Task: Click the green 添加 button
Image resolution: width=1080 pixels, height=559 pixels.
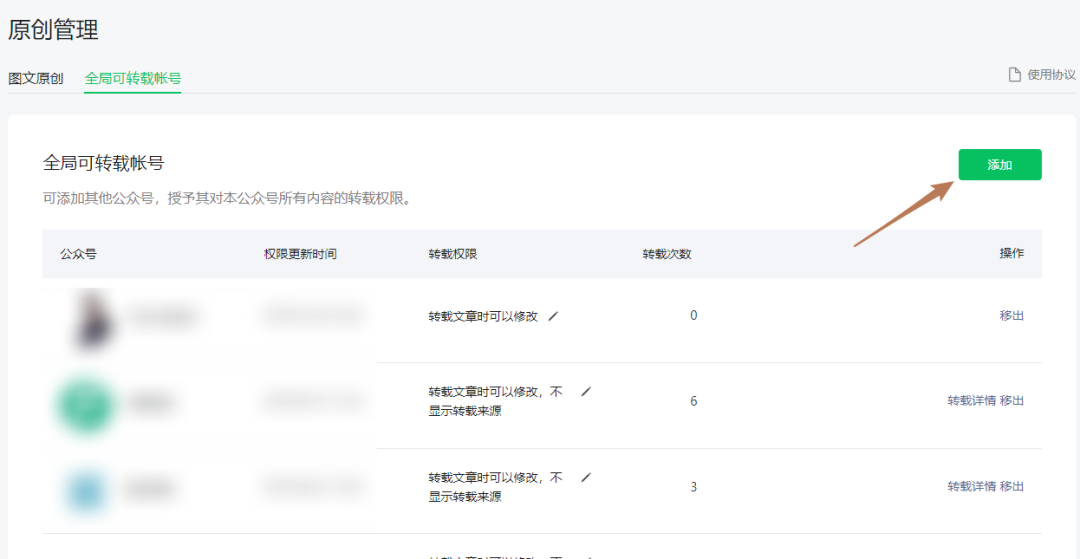Action: click(999, 165)
